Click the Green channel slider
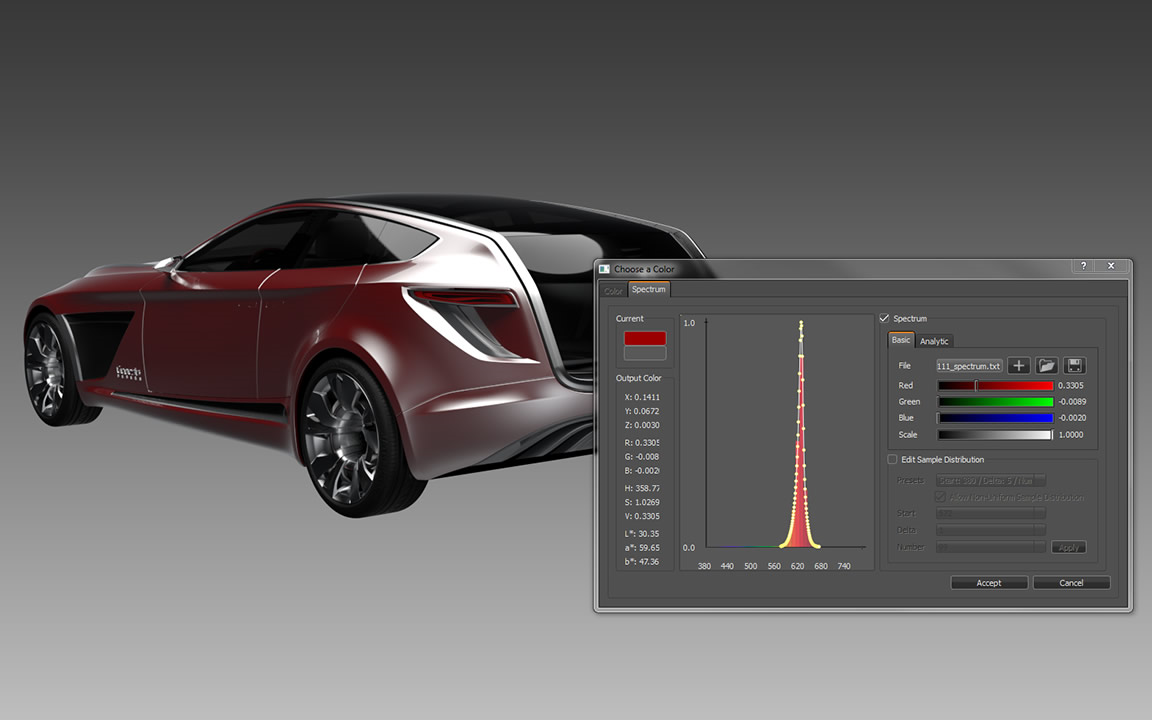This screenshot has height=720, width=1152. tap(995, 402)
